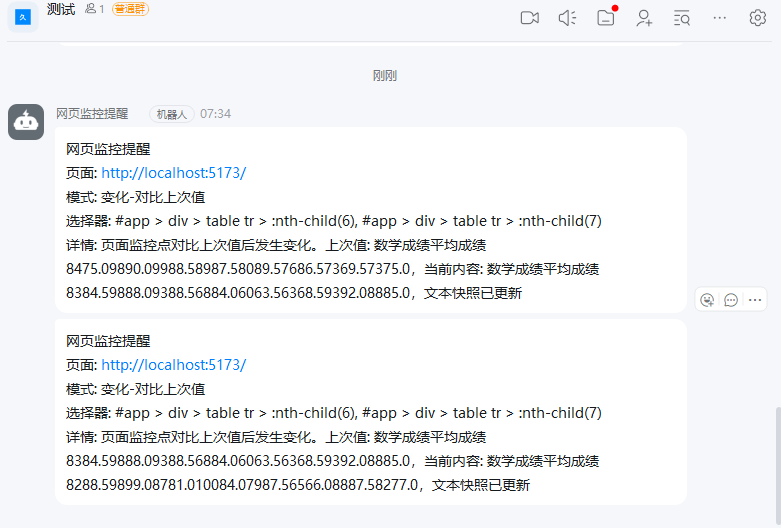Click the first message's 选择器 selector line
Image resolution: width=781 pixels, height=528 pixels.
[x=334, y=221]
